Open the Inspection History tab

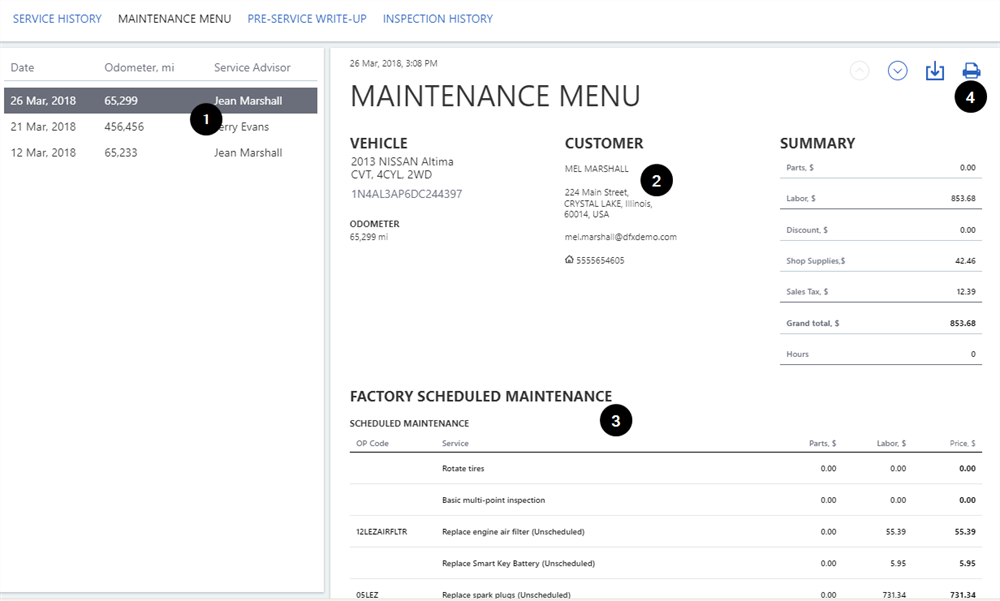tap(437, 19)
